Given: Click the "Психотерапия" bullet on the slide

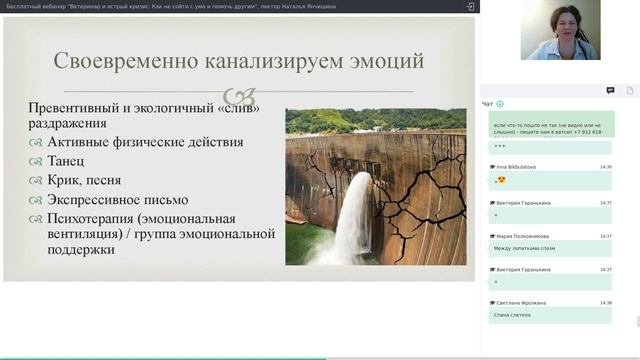Looking at the screenshot, I should pos(161,234).
